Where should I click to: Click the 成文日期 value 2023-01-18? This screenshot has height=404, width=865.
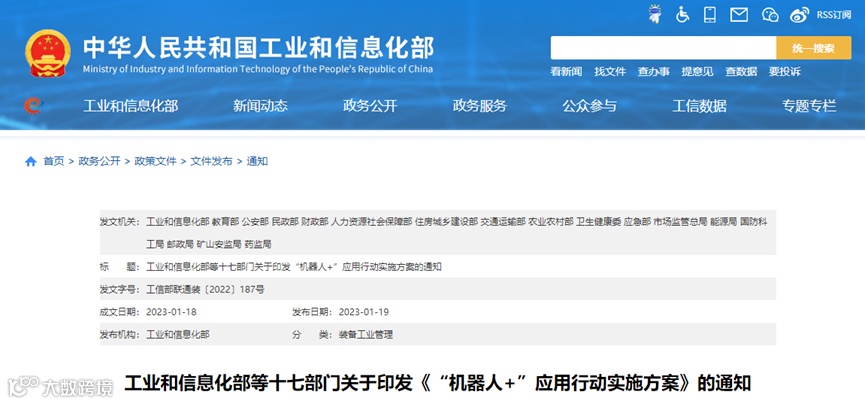pos(171,312)
